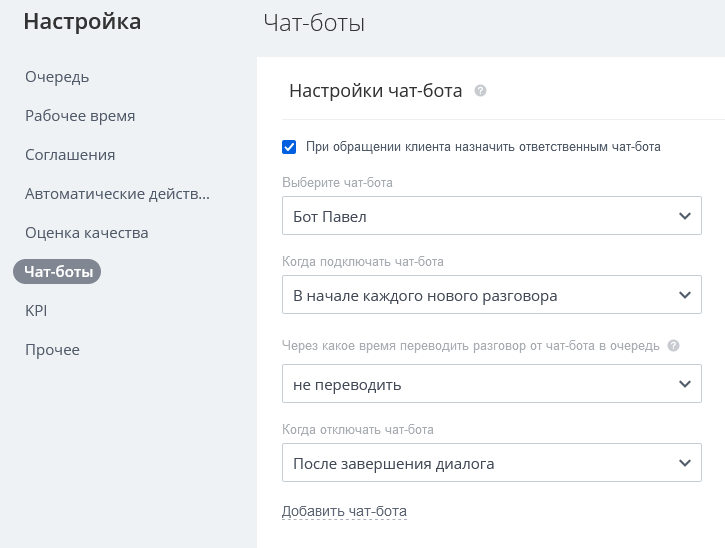Uncheck the assign chat-bot as responsible checkbox
725x548 pixels.
point(290,147)
